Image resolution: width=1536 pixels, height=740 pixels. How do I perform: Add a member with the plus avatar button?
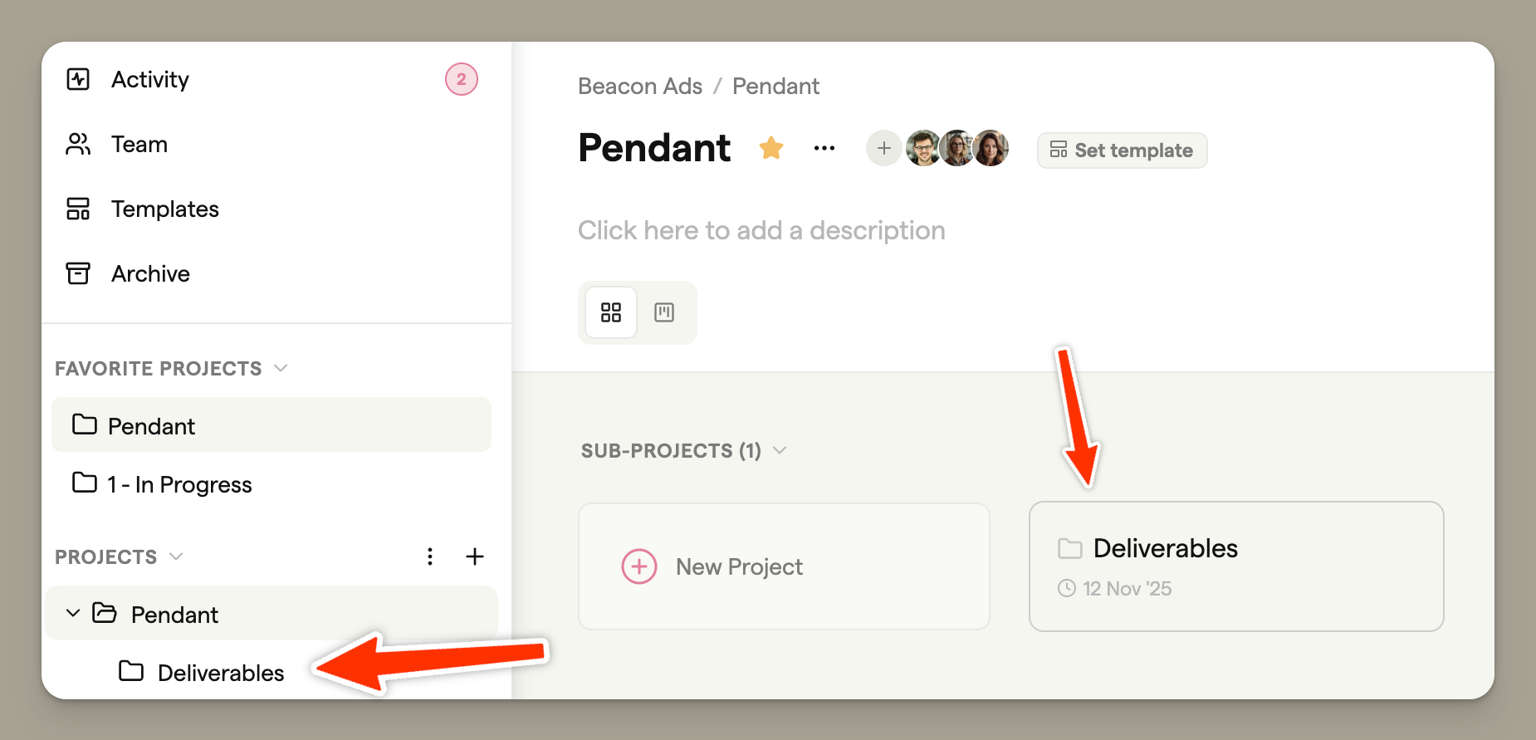coord(884,148)
